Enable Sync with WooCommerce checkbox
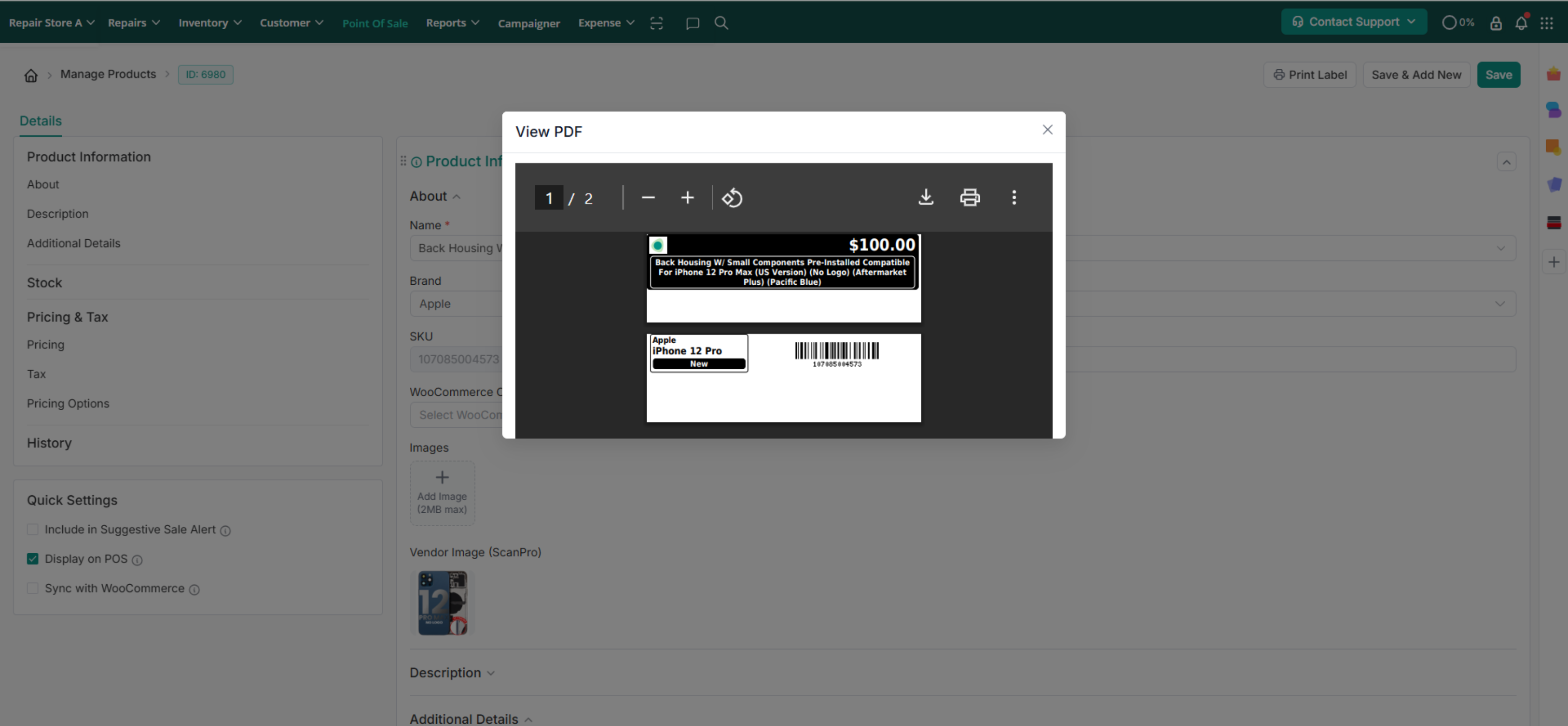 coord(32,588)
